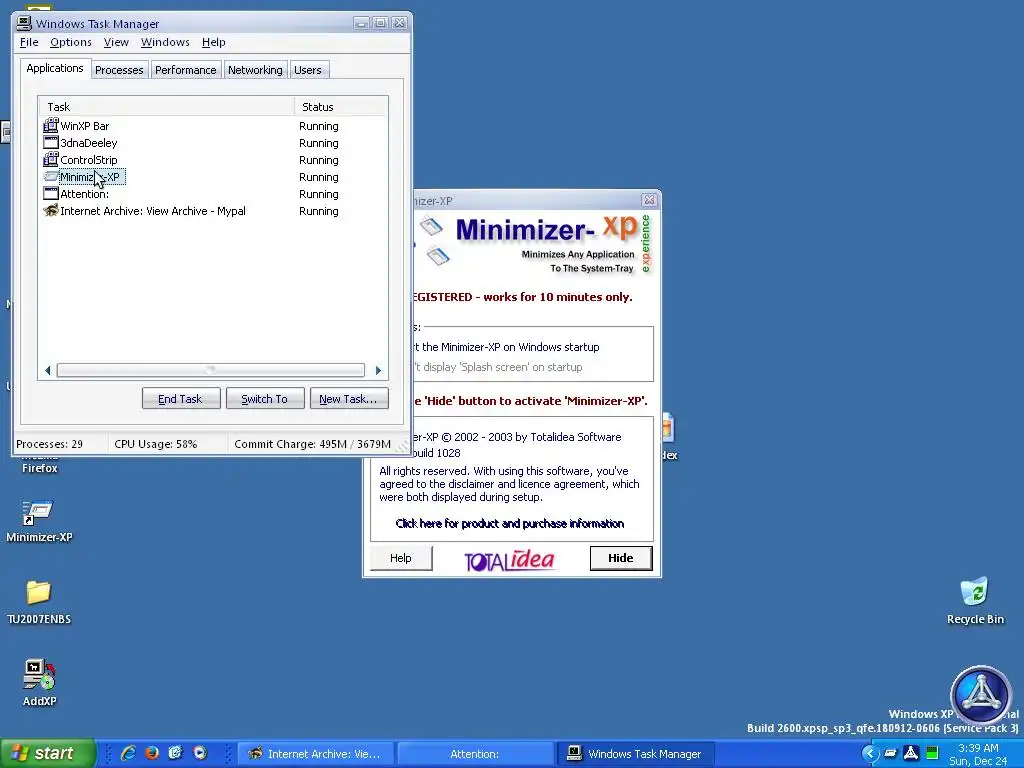
Task: Click Switch To button
Action: 264,399
